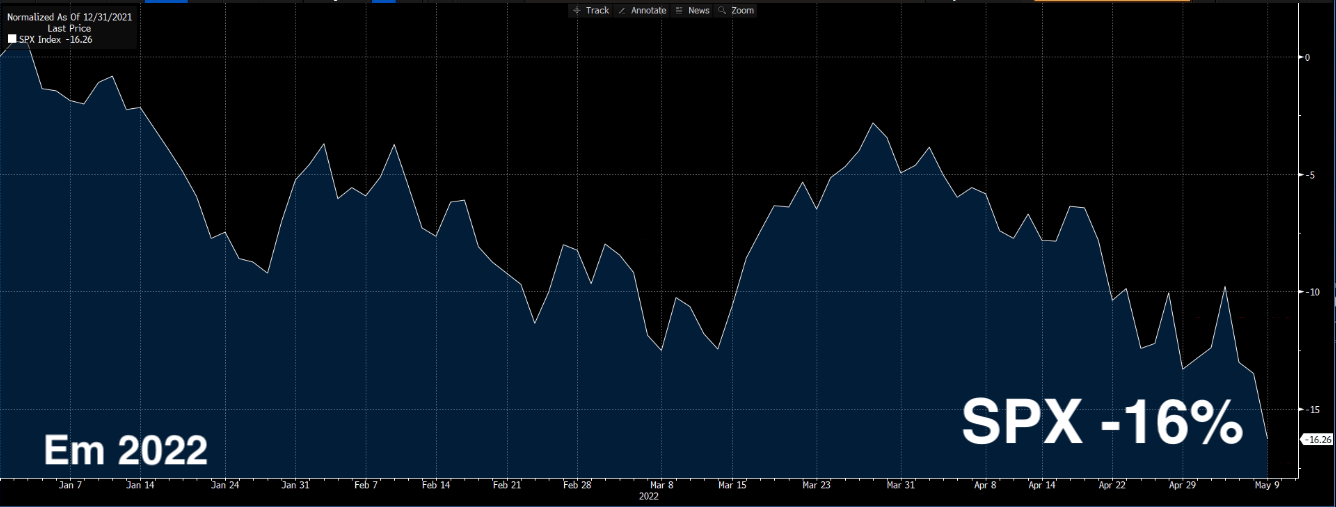Show News on the chart

click(692, 10)
